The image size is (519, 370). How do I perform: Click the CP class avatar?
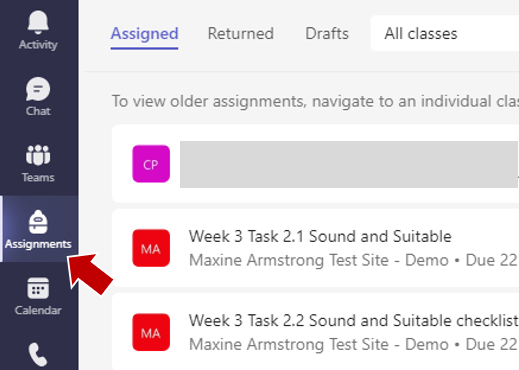coord(151,164)
